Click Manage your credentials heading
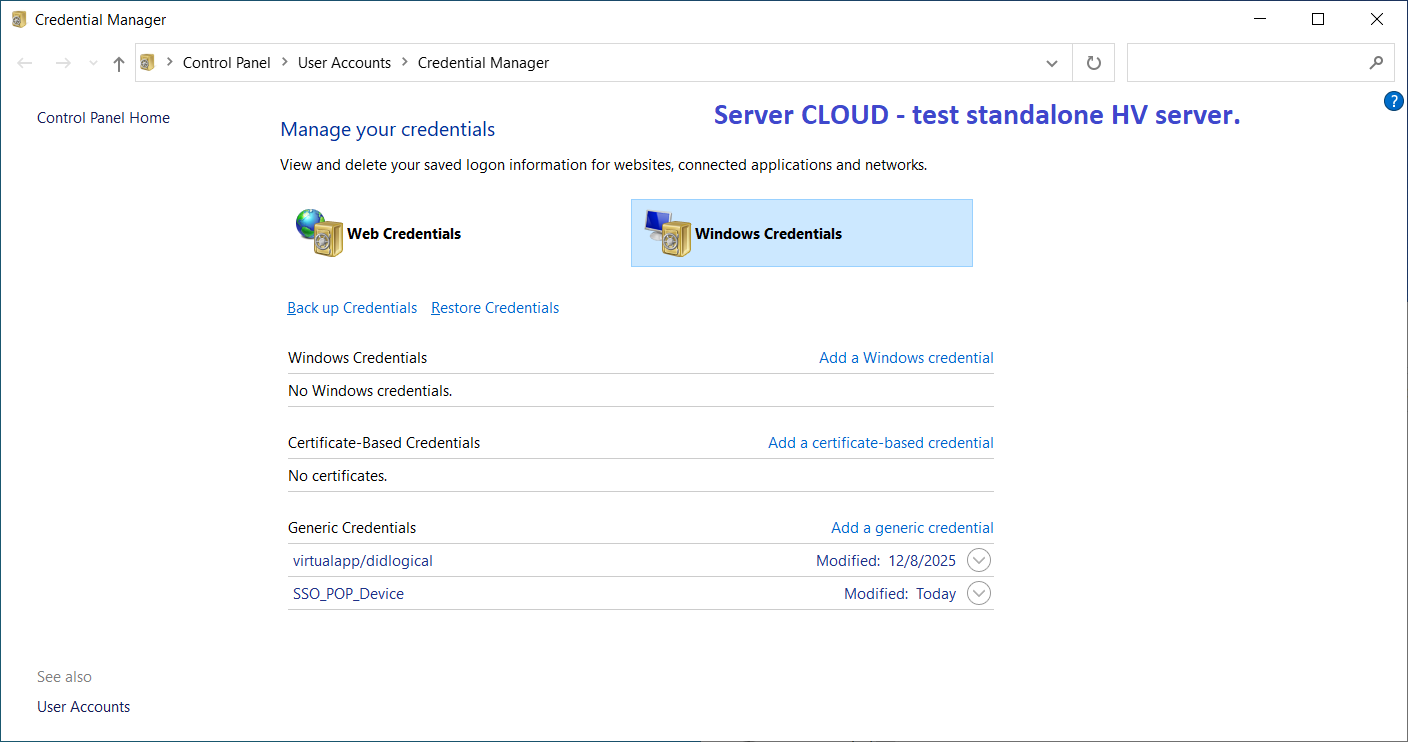This screenshot has width=1408, height=742. pos(388,129)
